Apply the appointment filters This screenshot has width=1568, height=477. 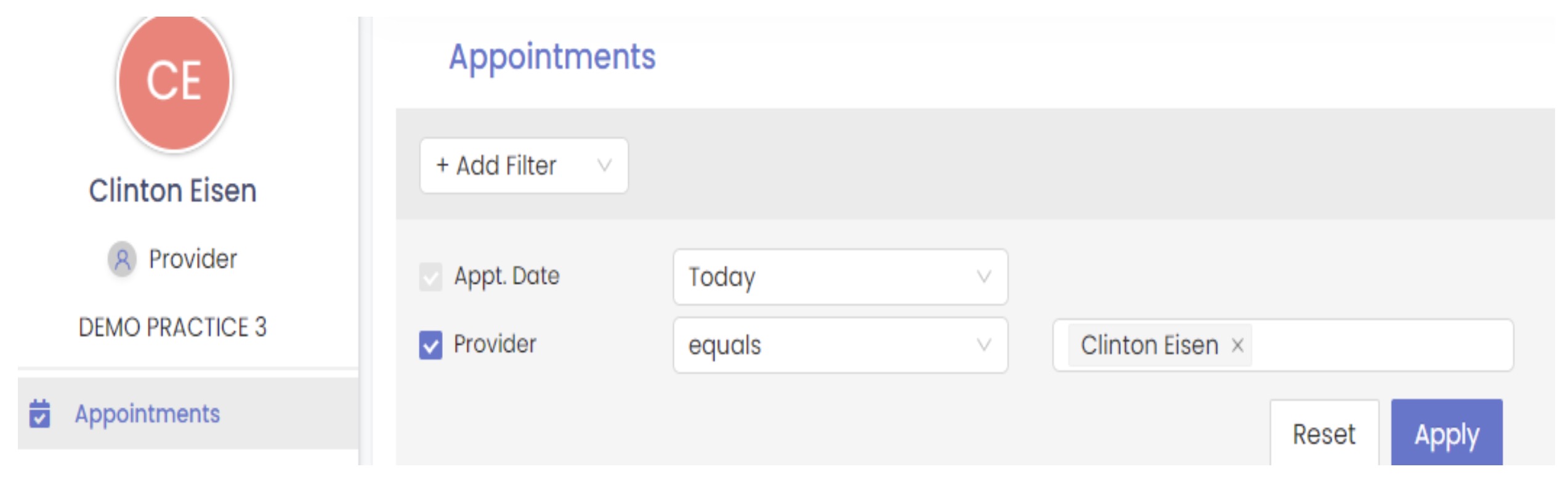click(1446, 434)
